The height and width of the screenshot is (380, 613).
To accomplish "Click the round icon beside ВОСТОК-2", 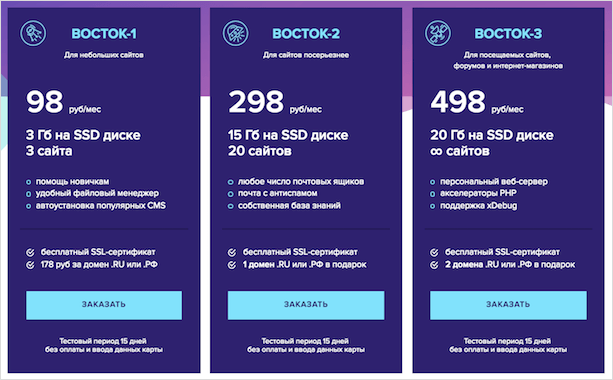I will click(235, 33).
